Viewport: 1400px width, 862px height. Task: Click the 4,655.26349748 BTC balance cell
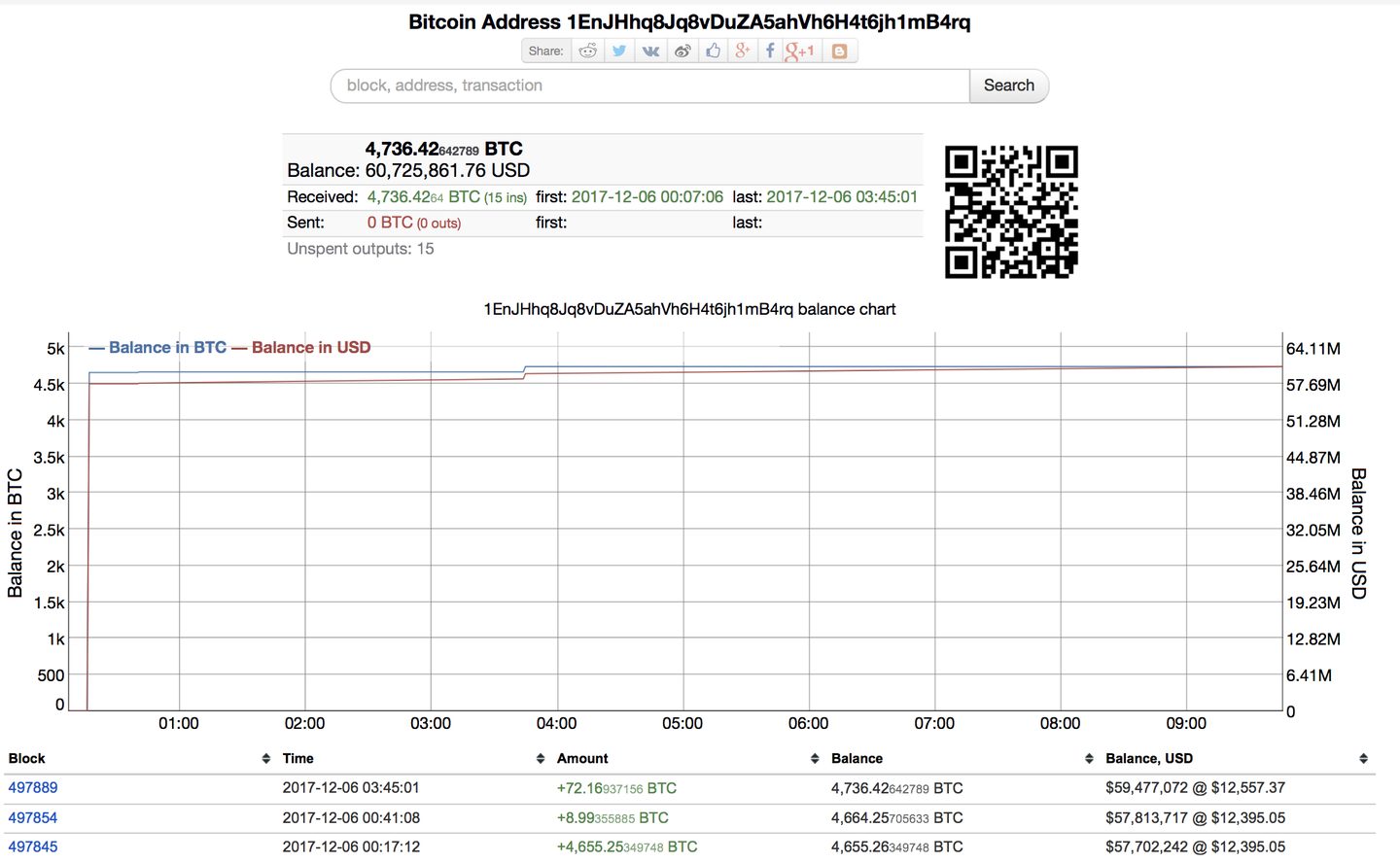coord(897,847)
